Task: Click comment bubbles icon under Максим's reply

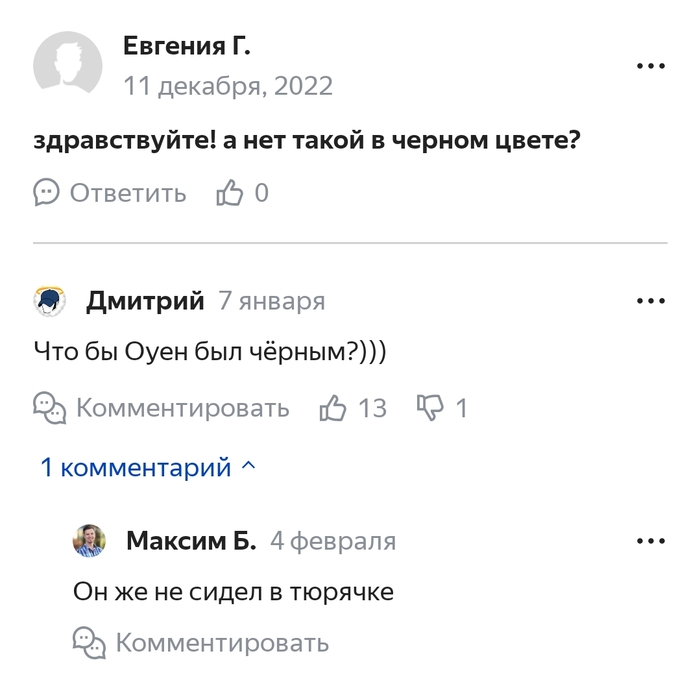Action: [89, 641]
